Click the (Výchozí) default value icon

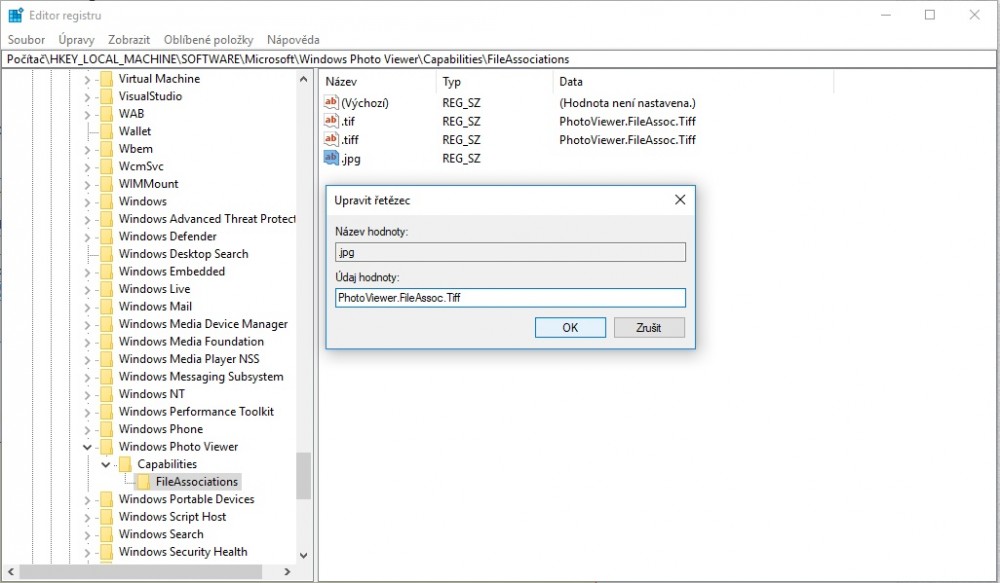(332, 103)
